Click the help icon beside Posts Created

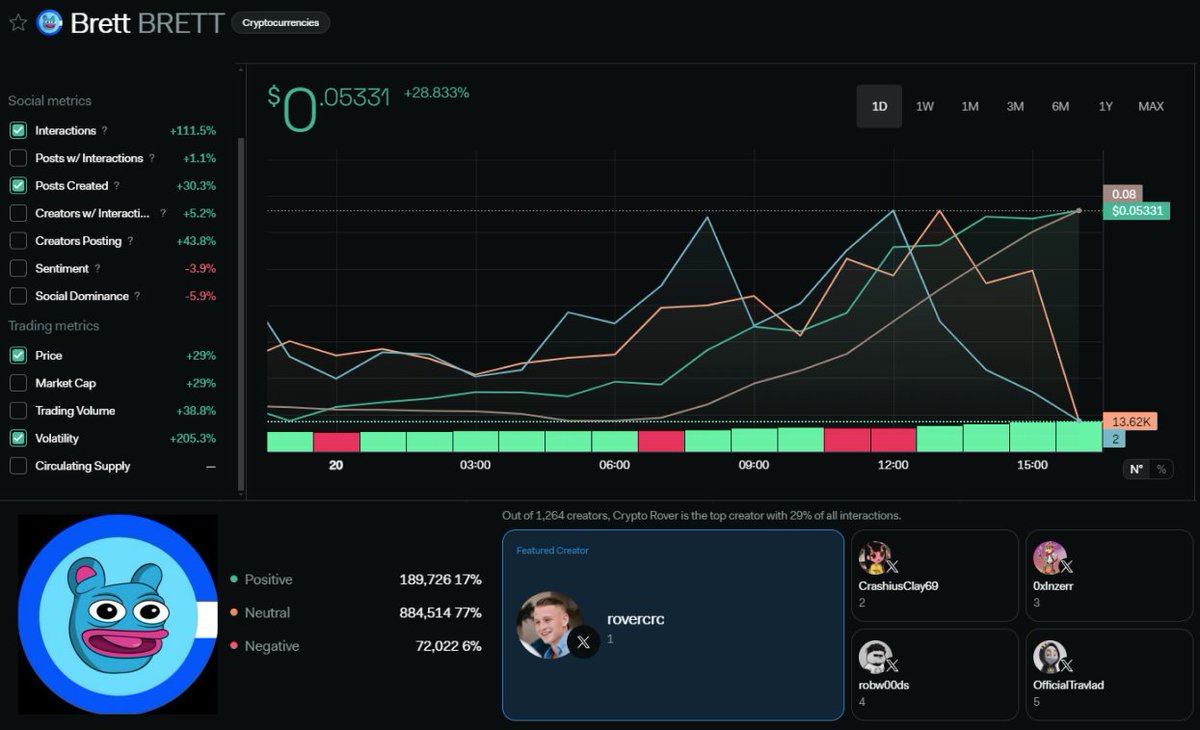pyautogui.click(x=117, y=186)
